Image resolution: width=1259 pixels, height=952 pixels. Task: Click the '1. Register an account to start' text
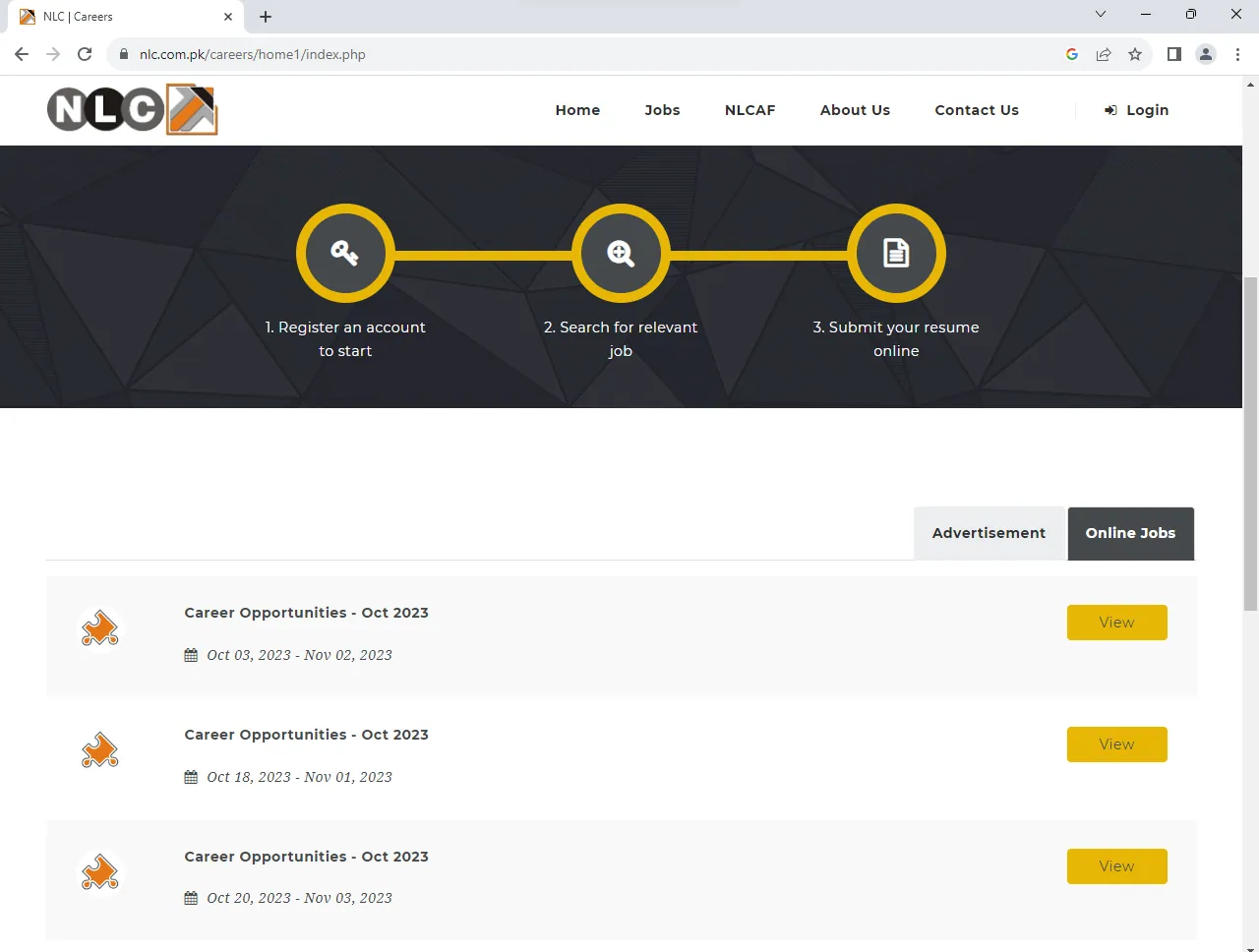click(x=345, y=339)
